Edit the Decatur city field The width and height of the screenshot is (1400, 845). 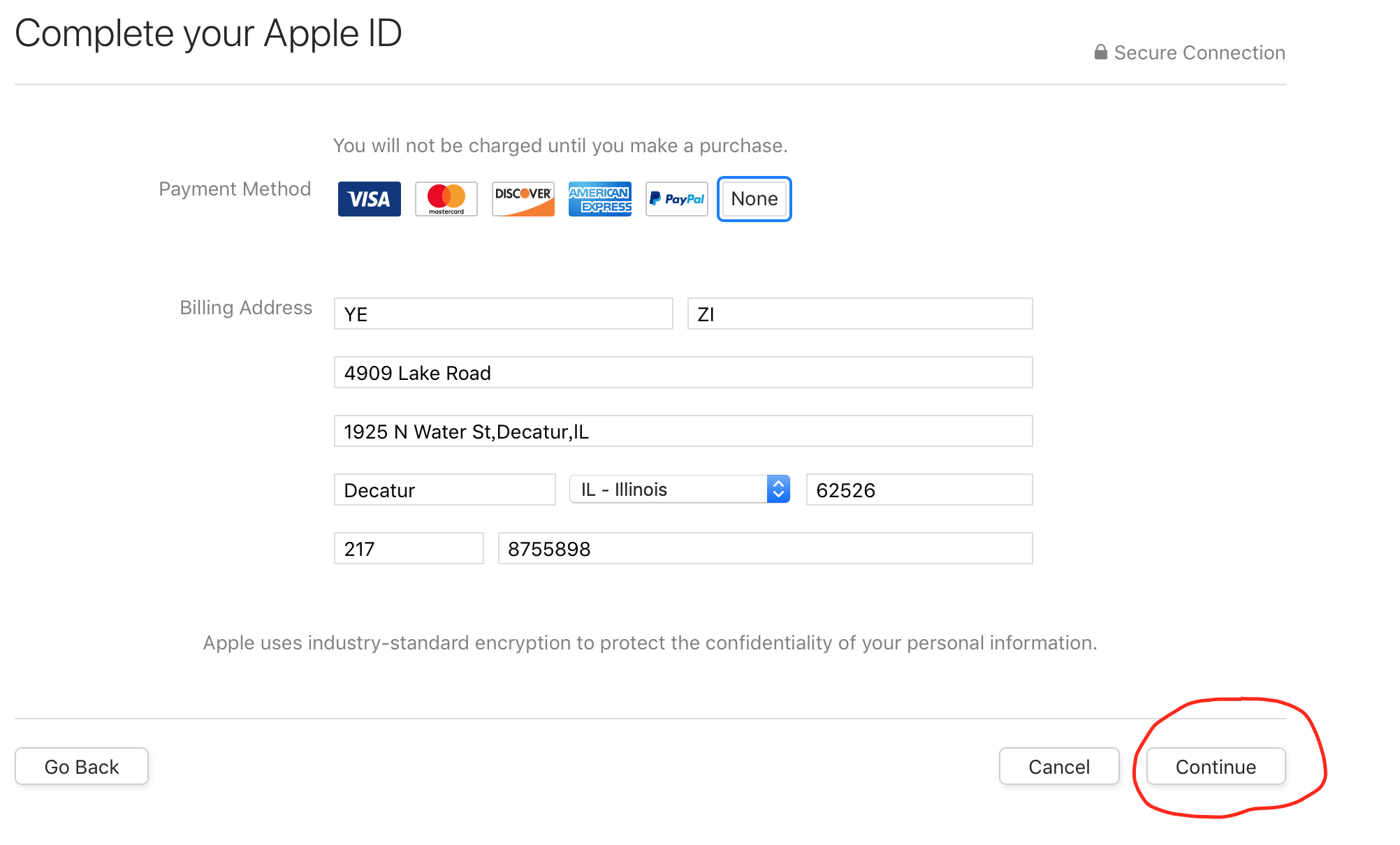pyautogui.click(x=444, y=490)
